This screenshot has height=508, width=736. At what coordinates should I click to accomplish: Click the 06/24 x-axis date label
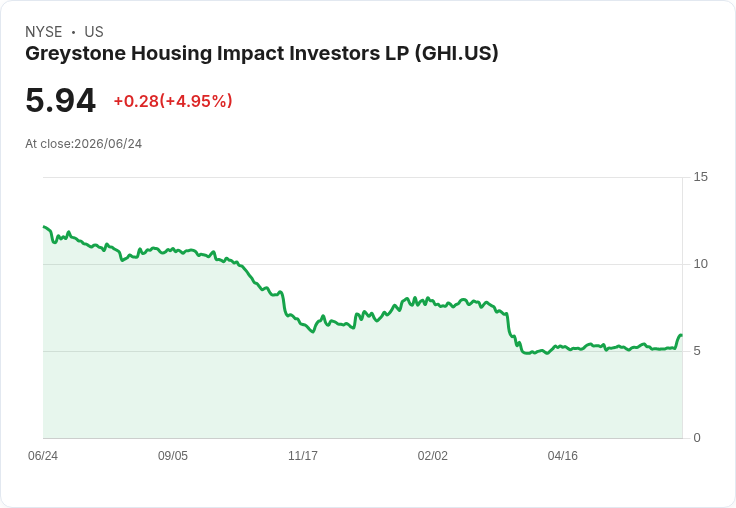pyautogui.click(x=43, y=456)
